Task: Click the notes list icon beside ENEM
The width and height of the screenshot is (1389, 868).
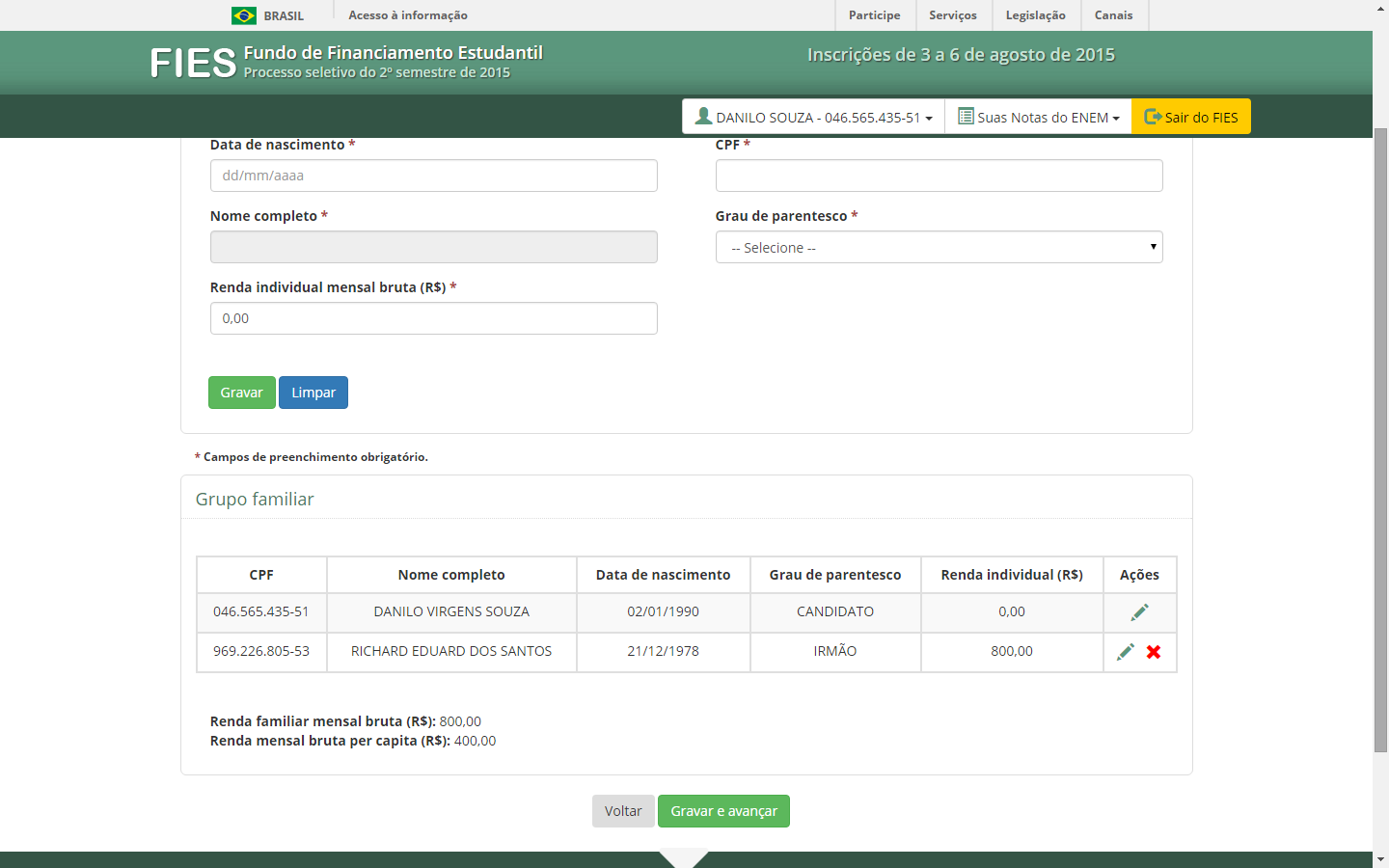Action: tap(966, 117)
